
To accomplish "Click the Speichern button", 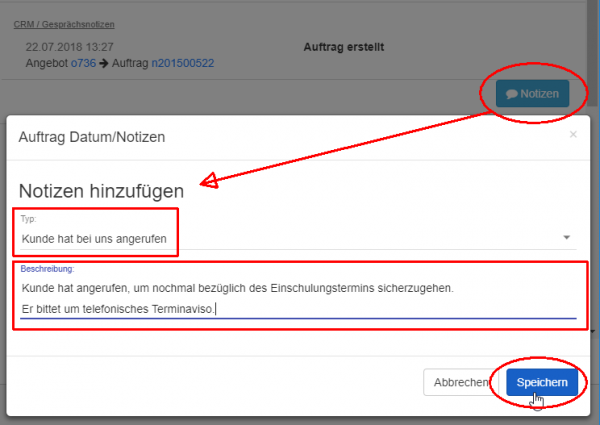I will 542,382.
